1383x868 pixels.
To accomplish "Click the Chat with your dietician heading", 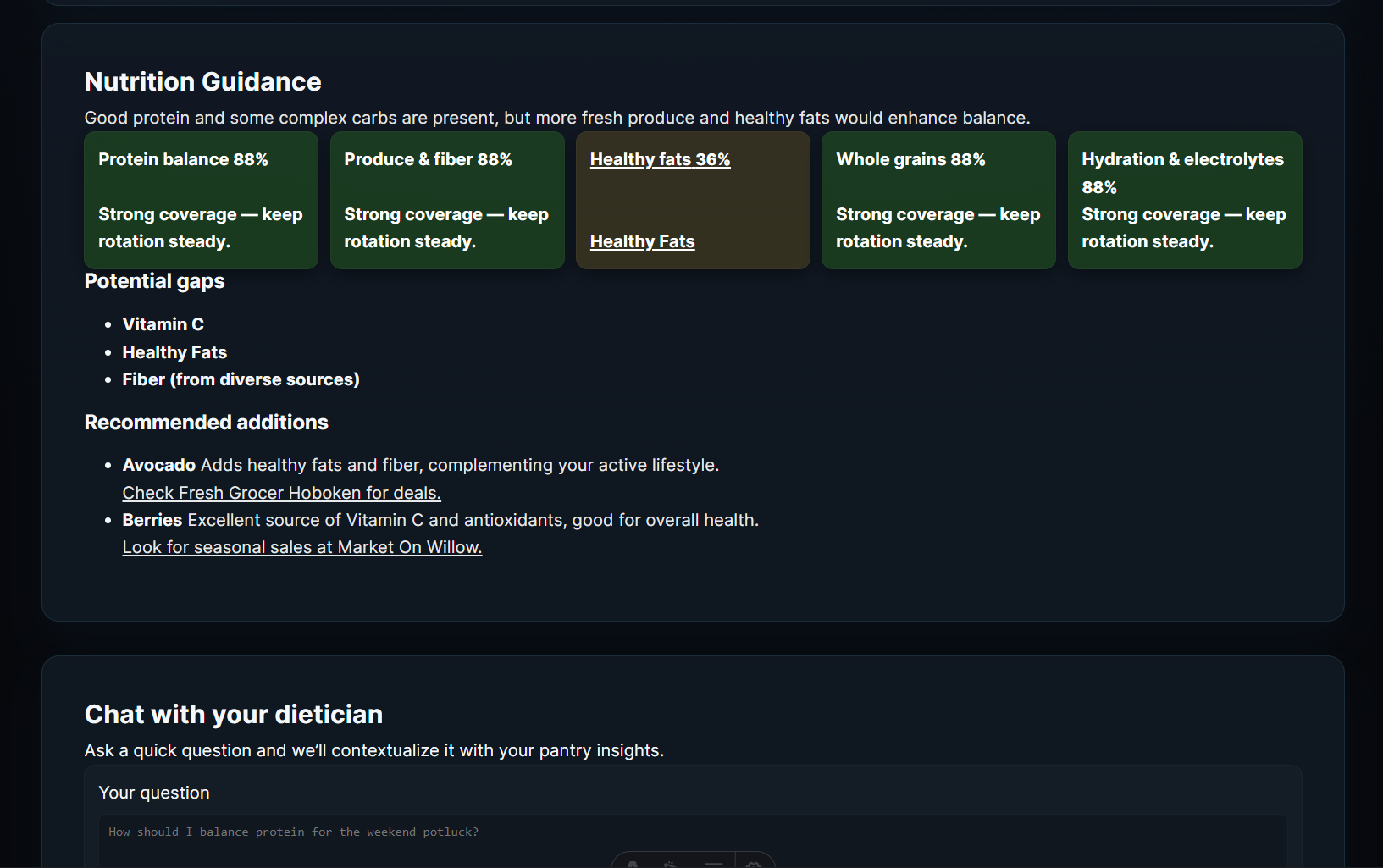I will point(234,714).
